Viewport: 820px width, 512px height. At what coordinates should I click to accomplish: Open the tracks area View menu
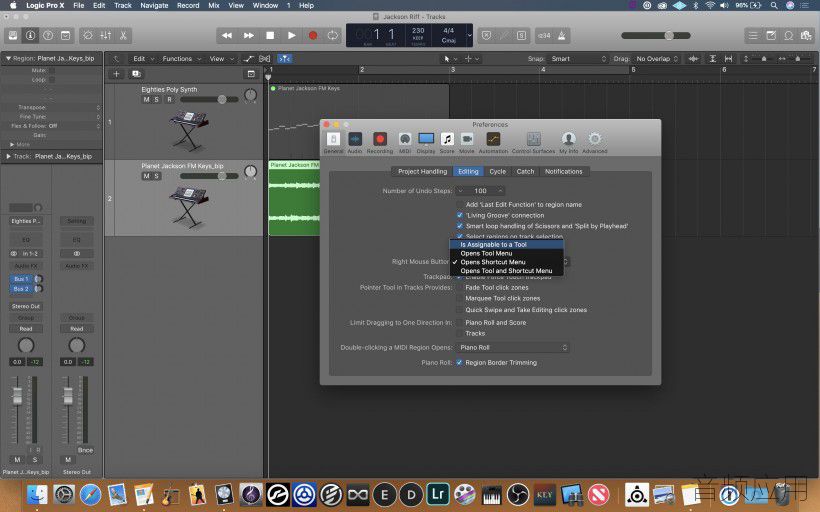(x=221, y=59)
